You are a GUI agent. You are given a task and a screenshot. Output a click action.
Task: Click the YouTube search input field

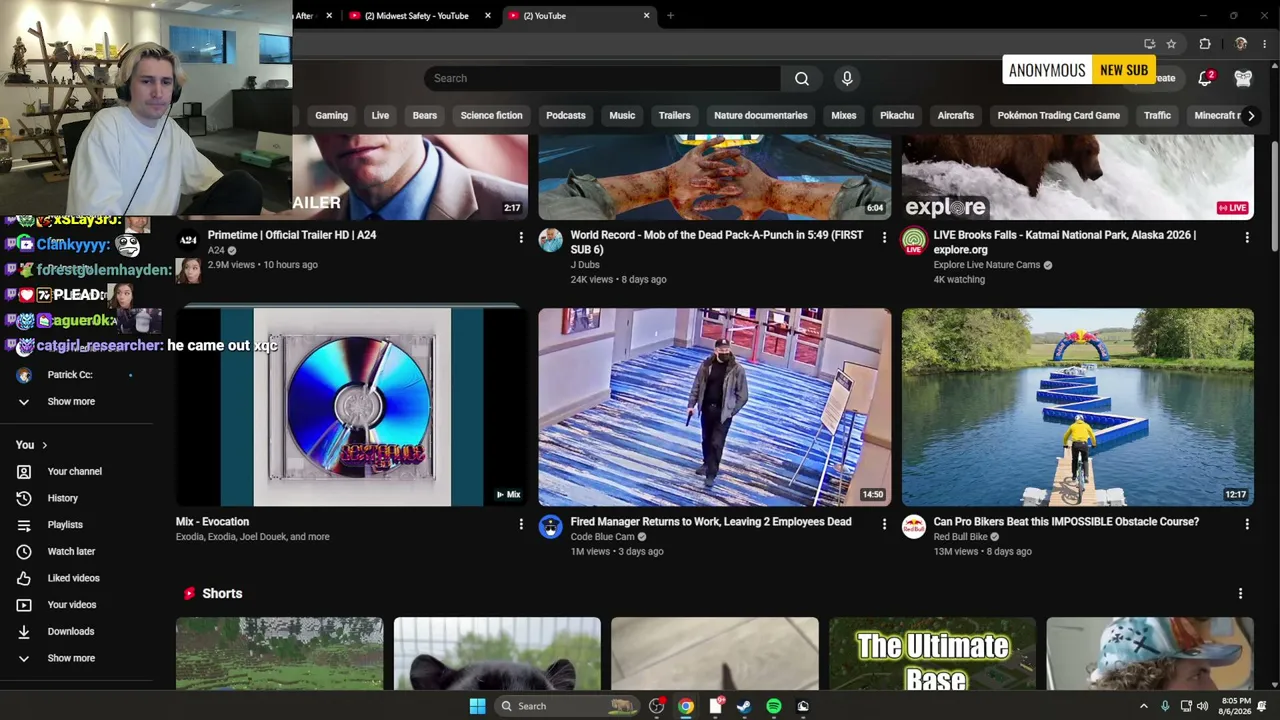[x=602, y=78]
